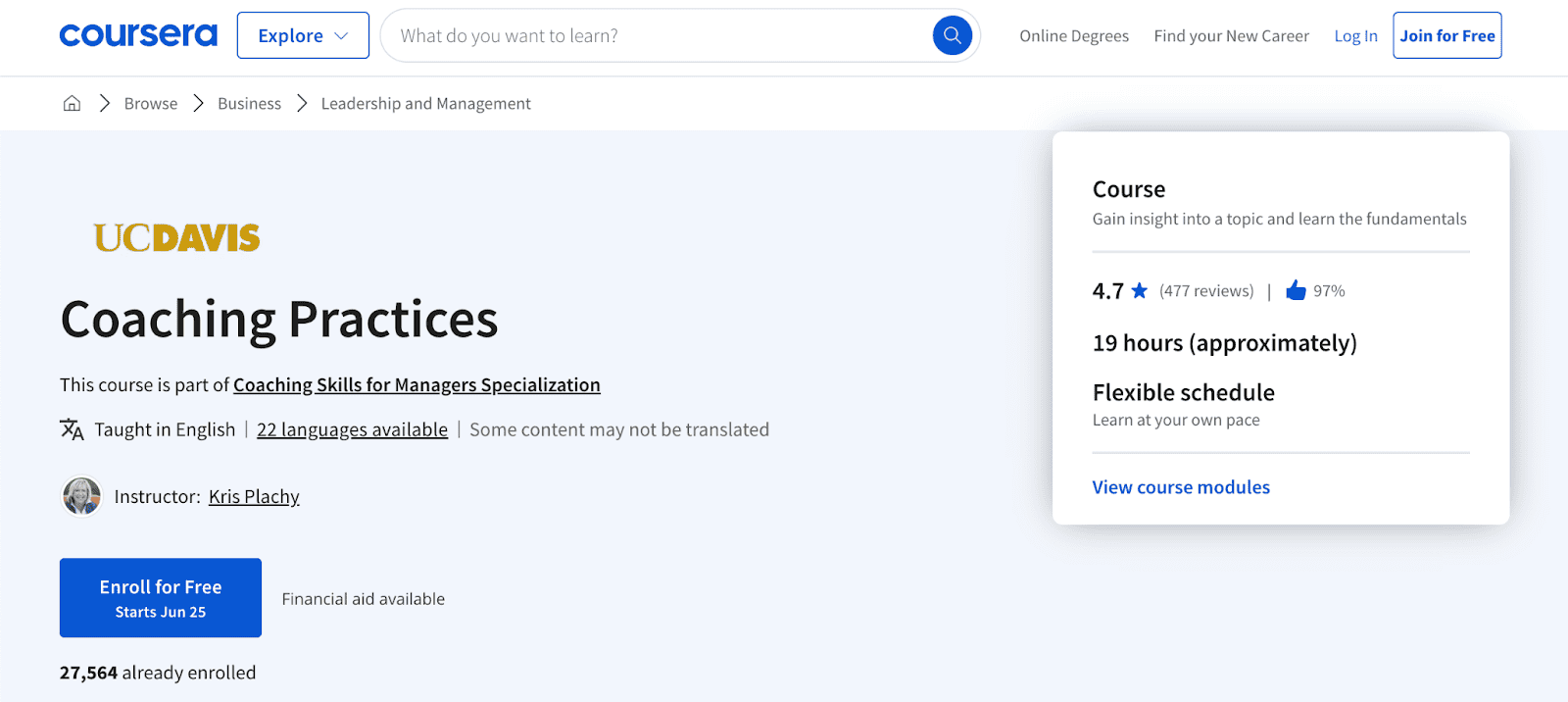Click the 'Taught in English' text
Image resolution: width=1568 pixels, height=702 pixels.
165,429
